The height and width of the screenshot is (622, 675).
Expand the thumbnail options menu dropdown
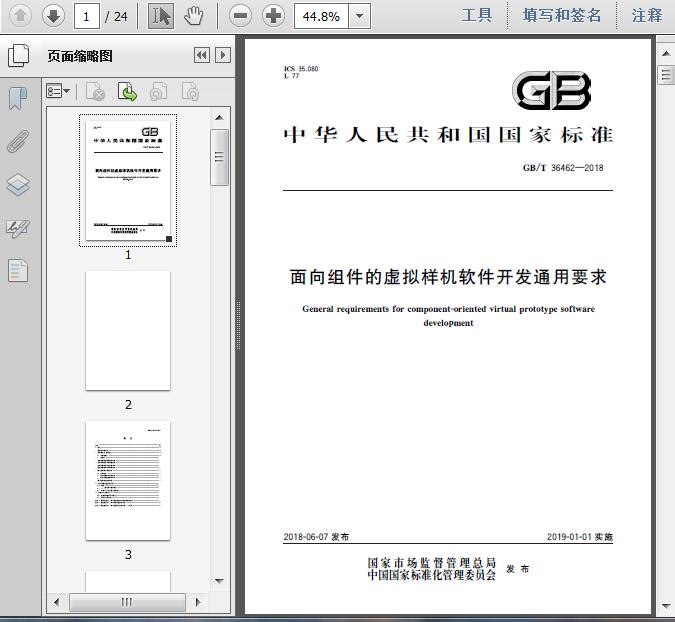point(59,92)
